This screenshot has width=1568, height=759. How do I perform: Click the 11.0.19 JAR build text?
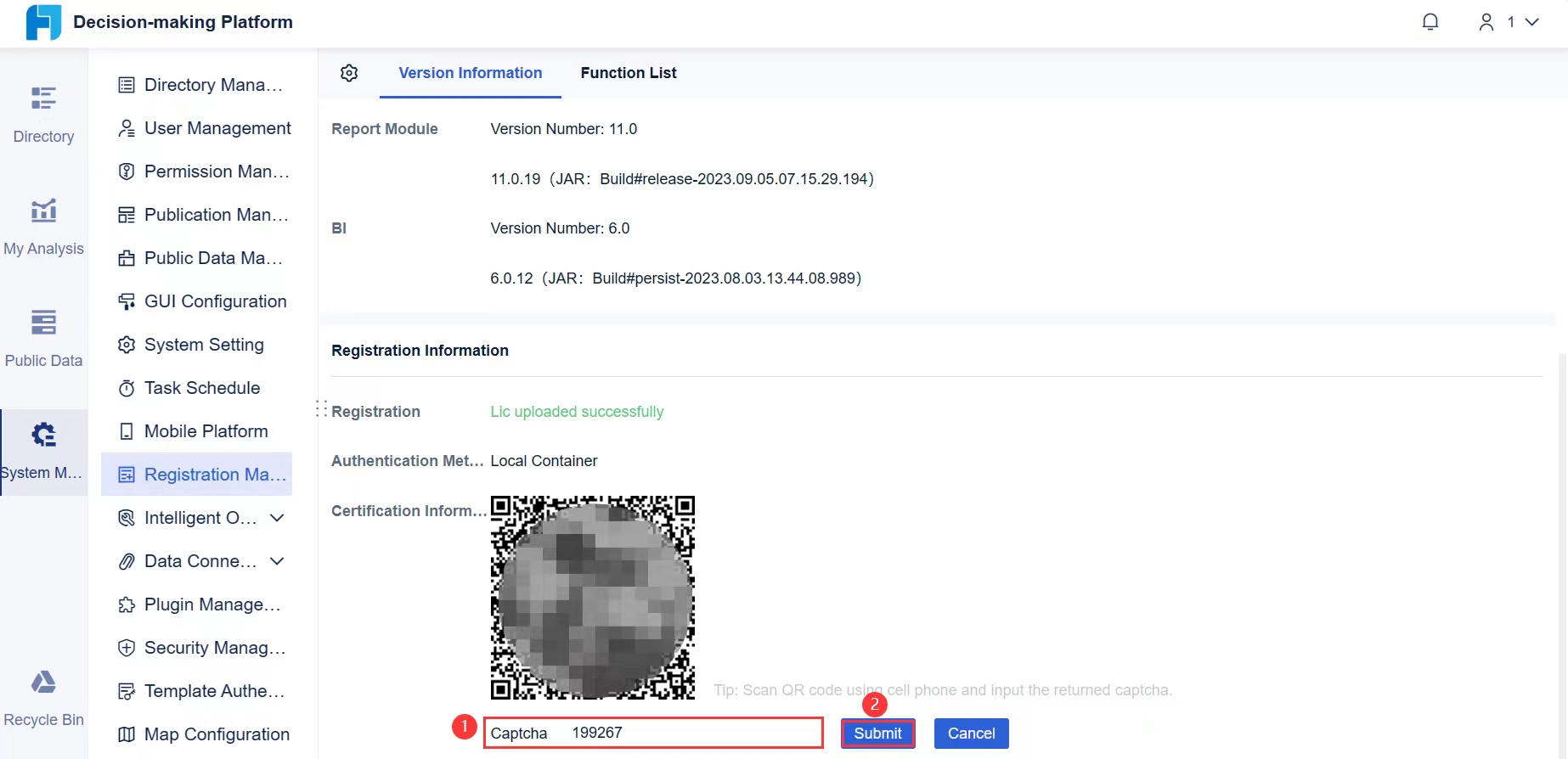pyautogui.click(x=682, y=179)
